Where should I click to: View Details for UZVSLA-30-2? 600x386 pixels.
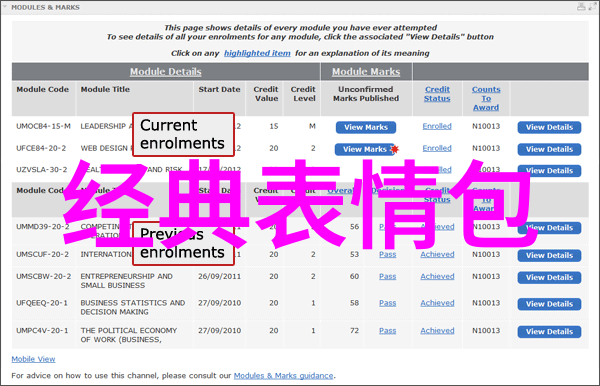point(549,171)
